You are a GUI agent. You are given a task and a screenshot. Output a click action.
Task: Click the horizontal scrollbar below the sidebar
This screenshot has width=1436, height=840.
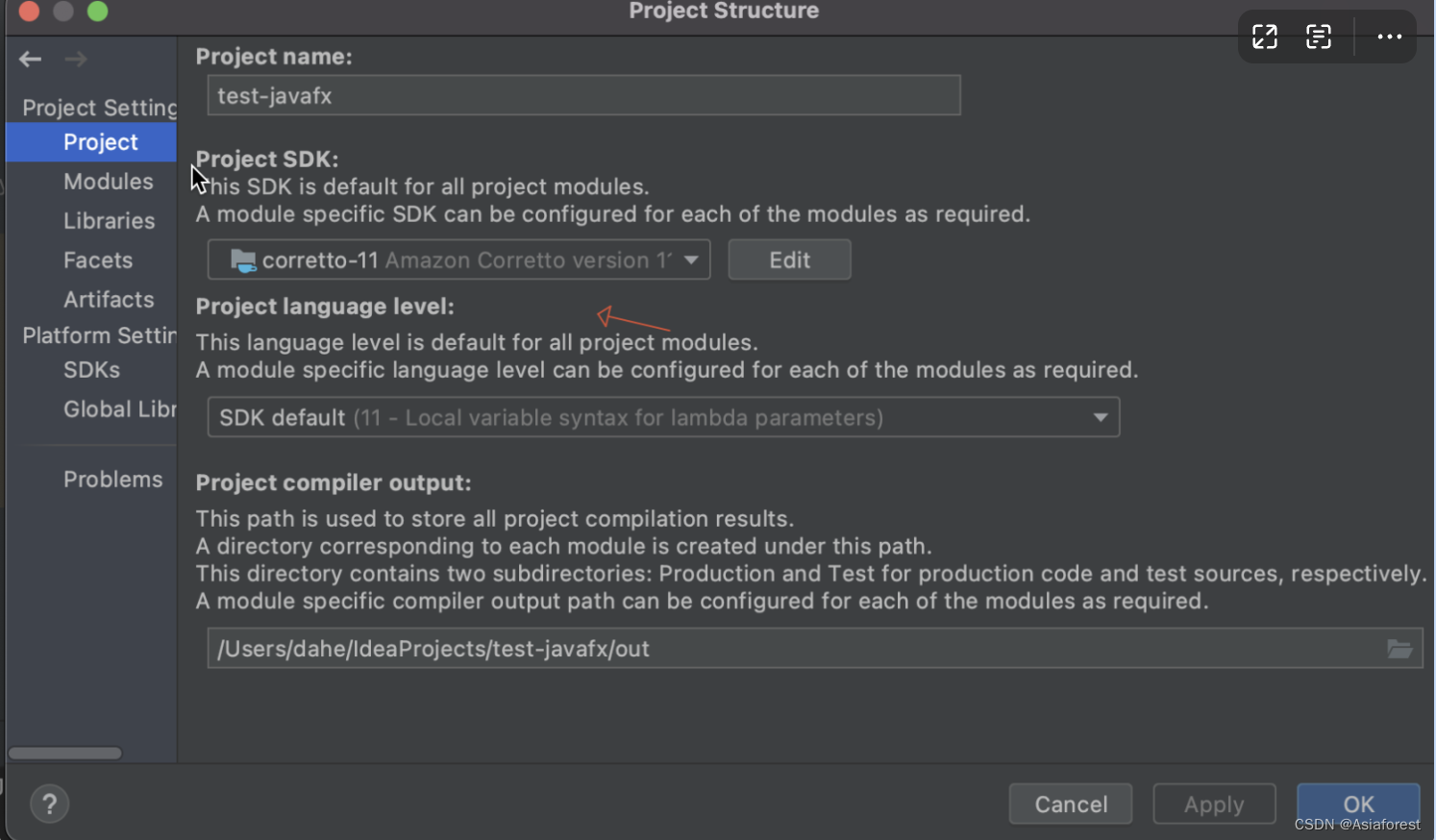tap(64, 753)
